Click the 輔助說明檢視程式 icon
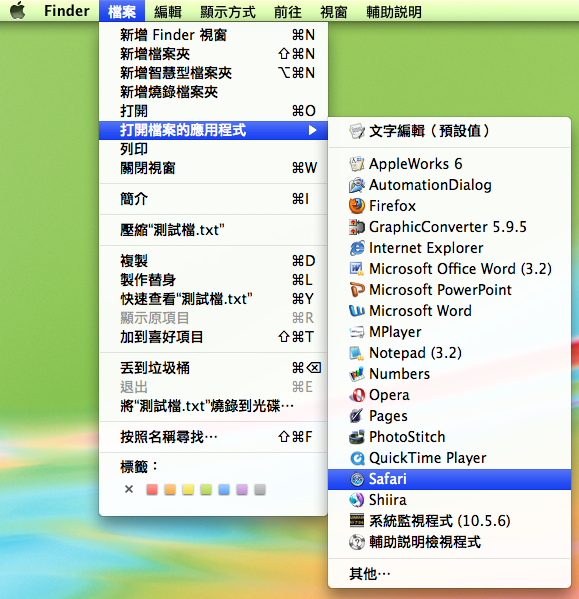This screenshot has height=599, width=579. pyautogui.click(x=357, y=542)
